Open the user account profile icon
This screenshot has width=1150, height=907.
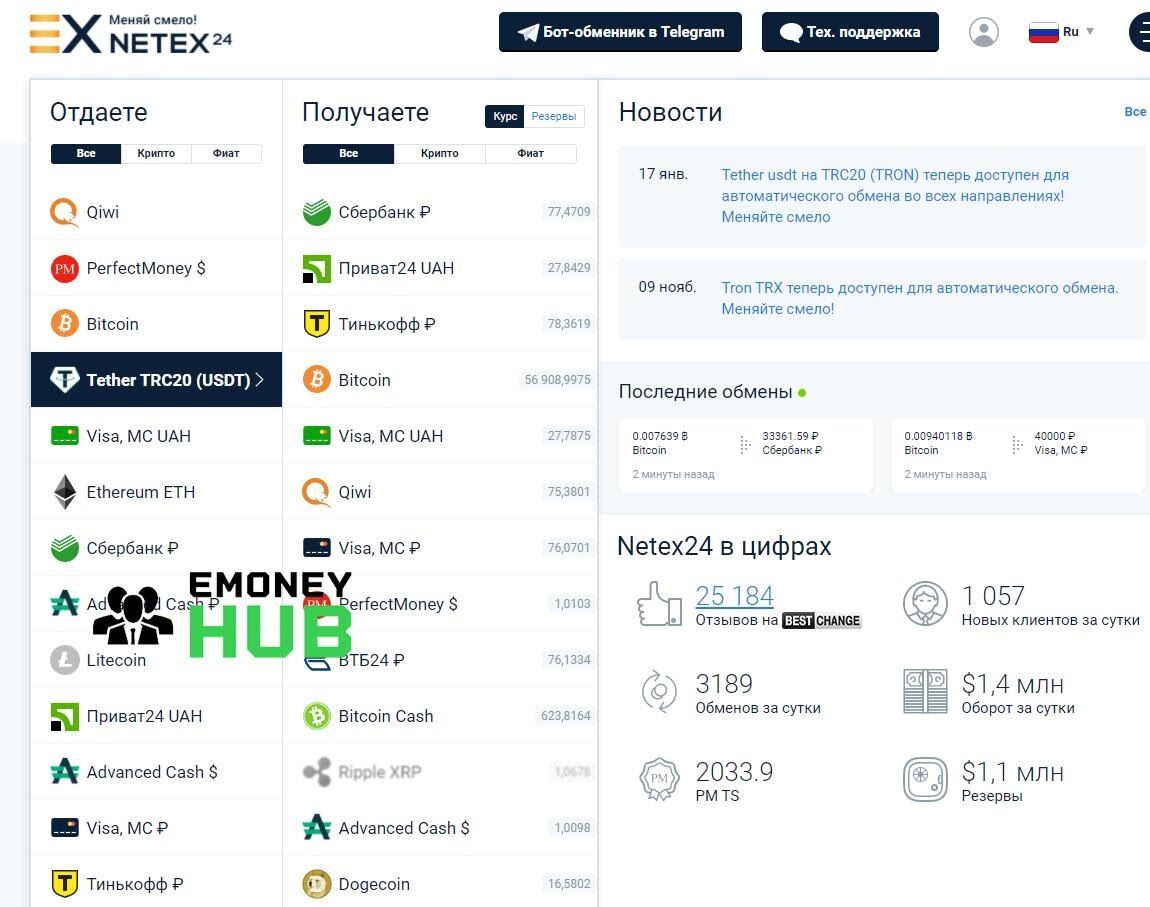[984, 32]
